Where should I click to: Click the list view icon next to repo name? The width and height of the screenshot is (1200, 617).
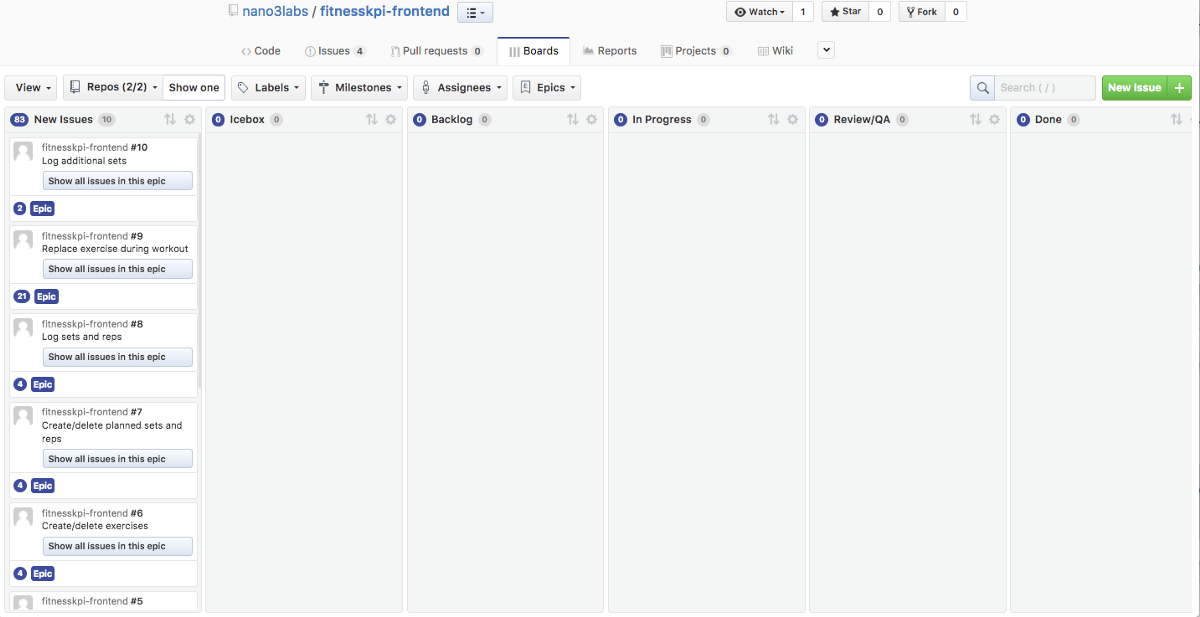475,13
